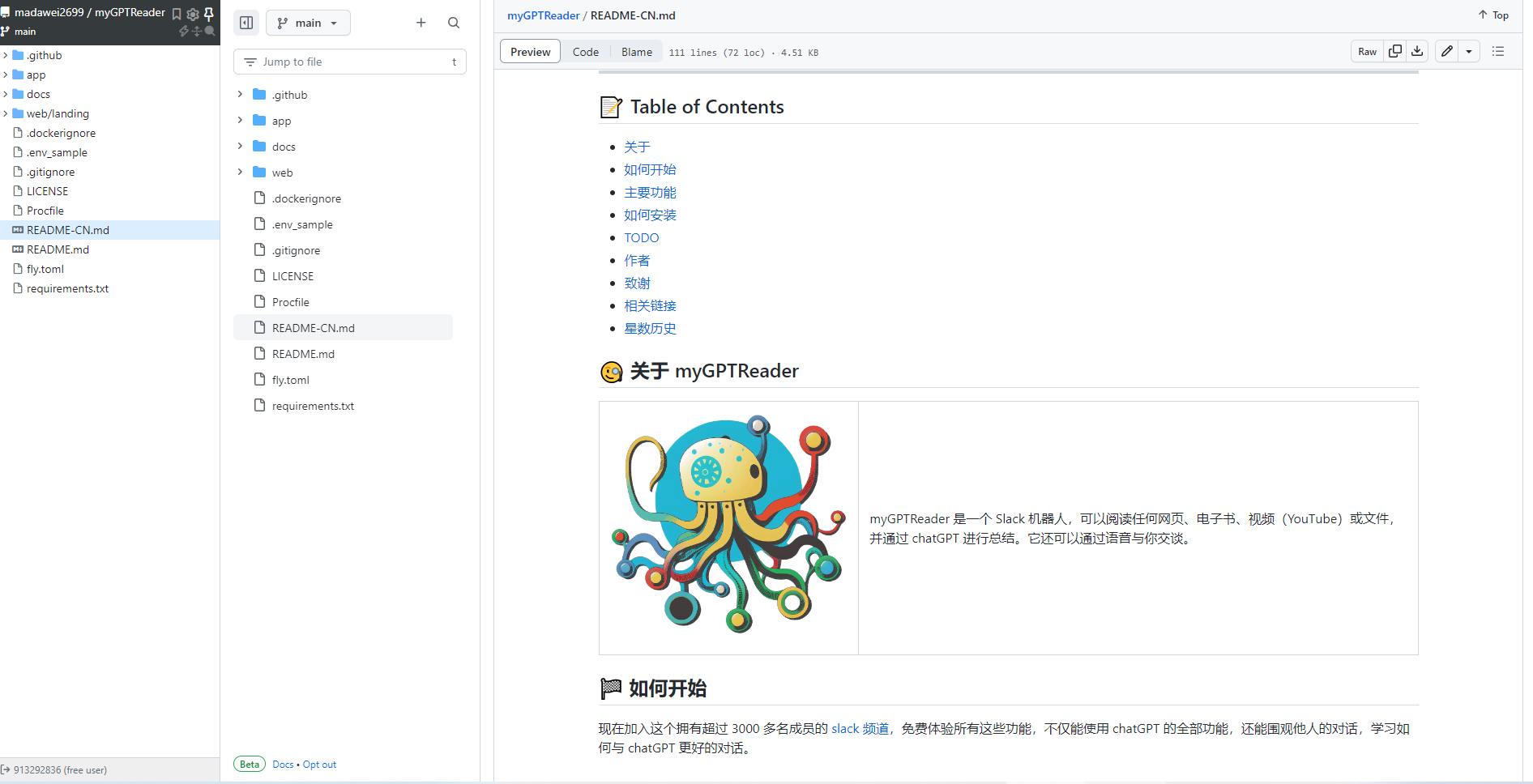Switch to the Preview tab
This screenshot has height=784, width=1533.
[531, 52]
